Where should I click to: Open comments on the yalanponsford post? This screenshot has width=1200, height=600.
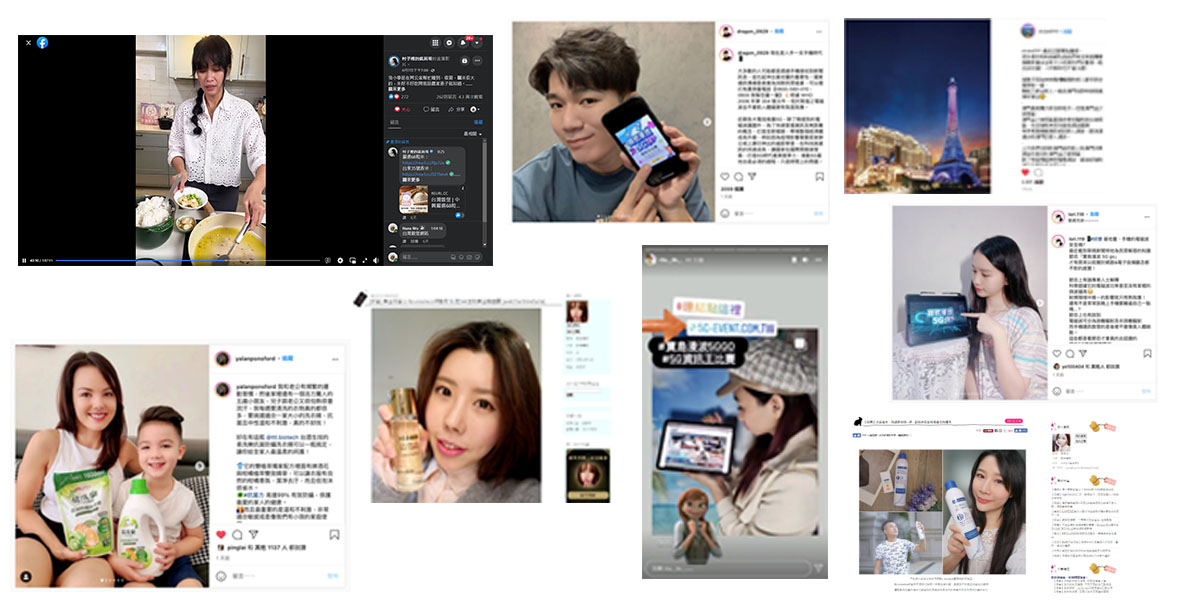point(237,535)
